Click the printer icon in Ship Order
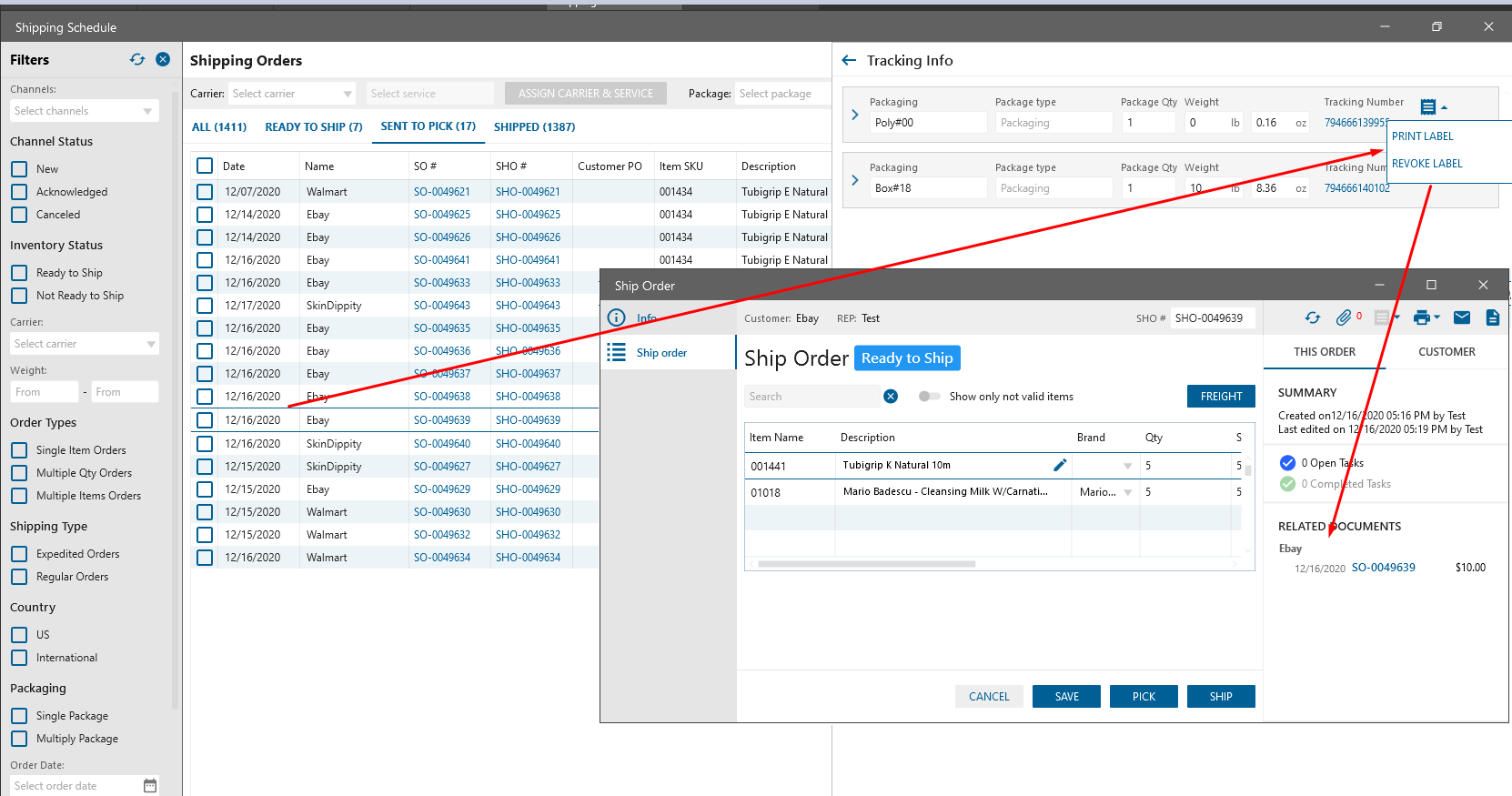Screen dimensions: 1512x796 (1422, 317)
